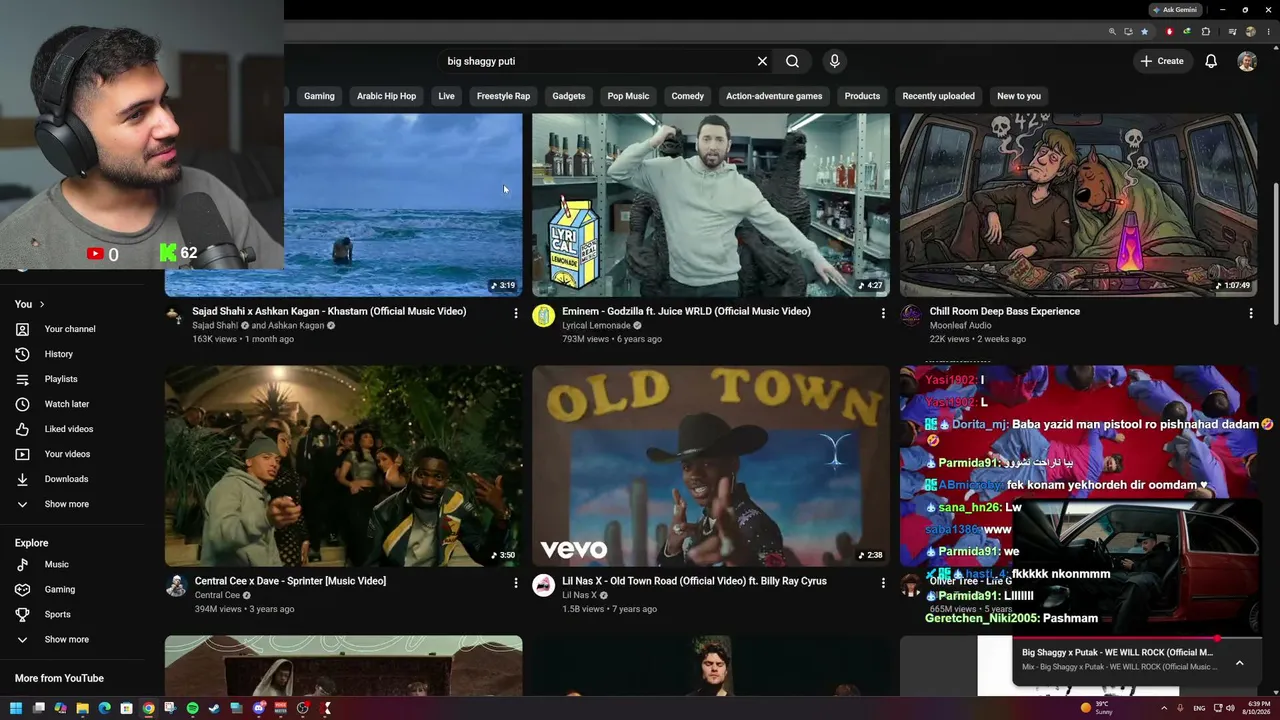Open options menu for Eminem Godzilla video

tap(883, 313)
